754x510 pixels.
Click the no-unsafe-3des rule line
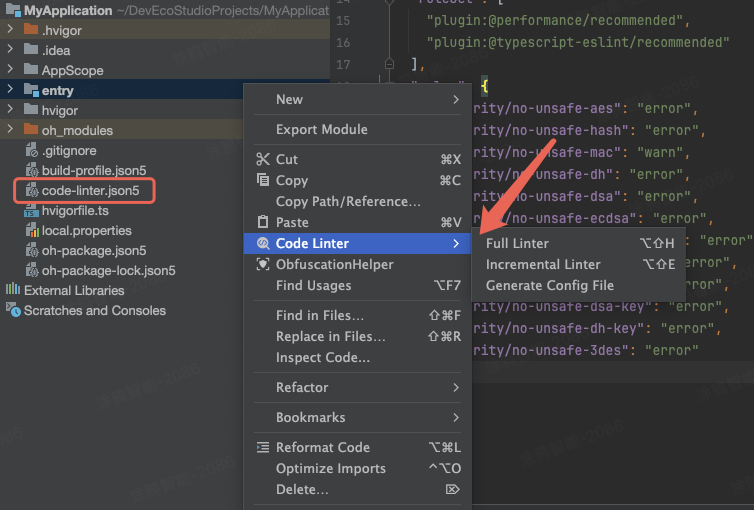click(586, 350)
